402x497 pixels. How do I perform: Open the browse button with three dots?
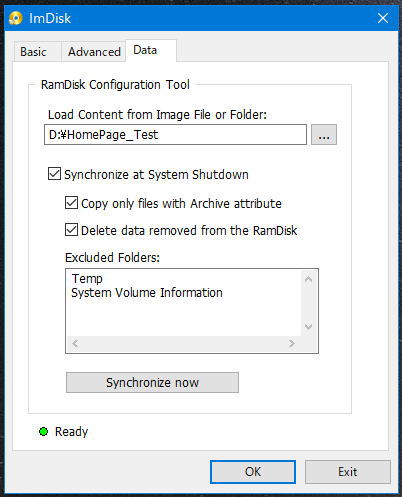click(324, 135)
